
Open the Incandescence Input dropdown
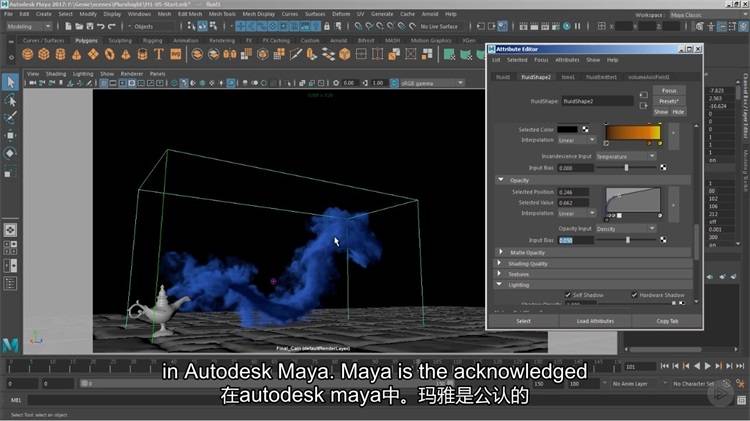click(x=626, y=156)
